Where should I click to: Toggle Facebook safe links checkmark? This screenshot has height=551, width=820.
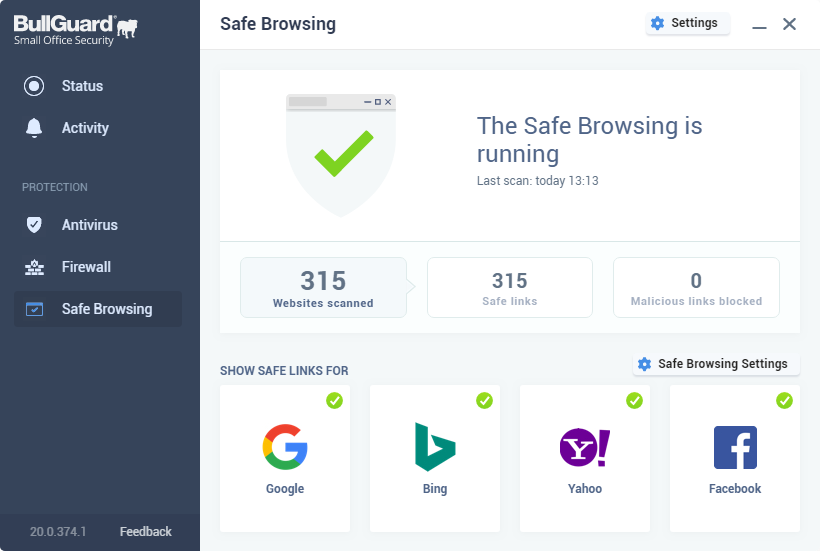[784, 400]
